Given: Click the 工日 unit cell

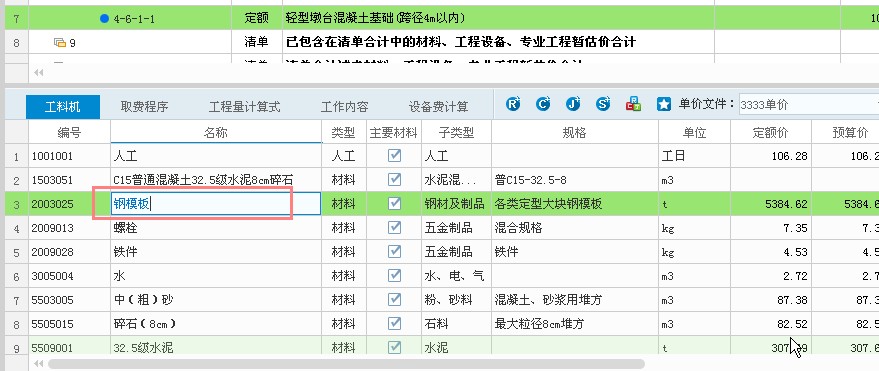Looking at the screenshot, I should [x=694, y=155].
